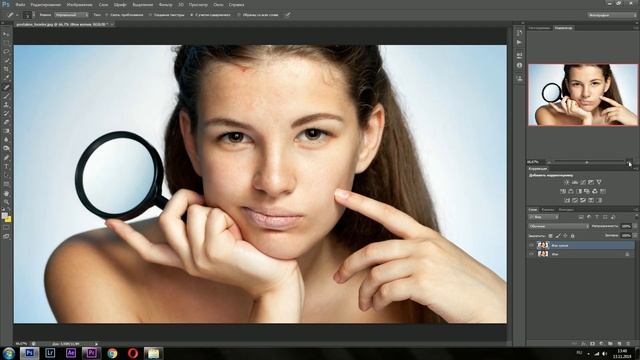Viewport: 640px width, 360px height.
Task: Open the foreground color swatch
Action: pos(4,216)
